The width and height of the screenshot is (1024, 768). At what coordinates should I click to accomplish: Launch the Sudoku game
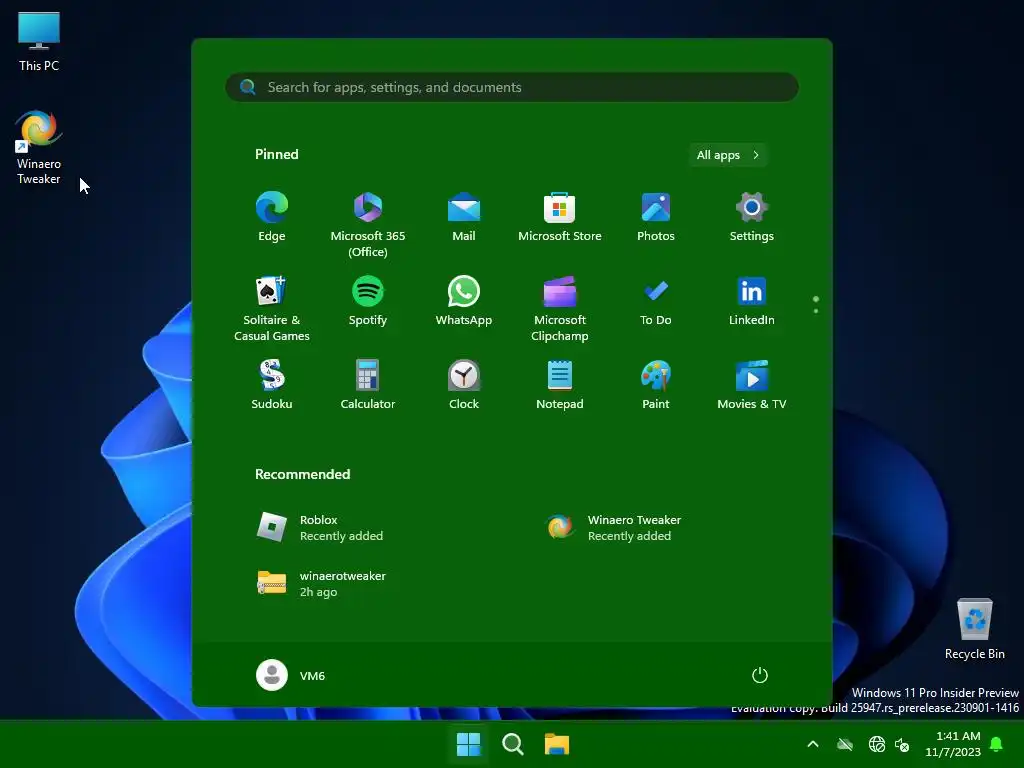pos(272,385)
